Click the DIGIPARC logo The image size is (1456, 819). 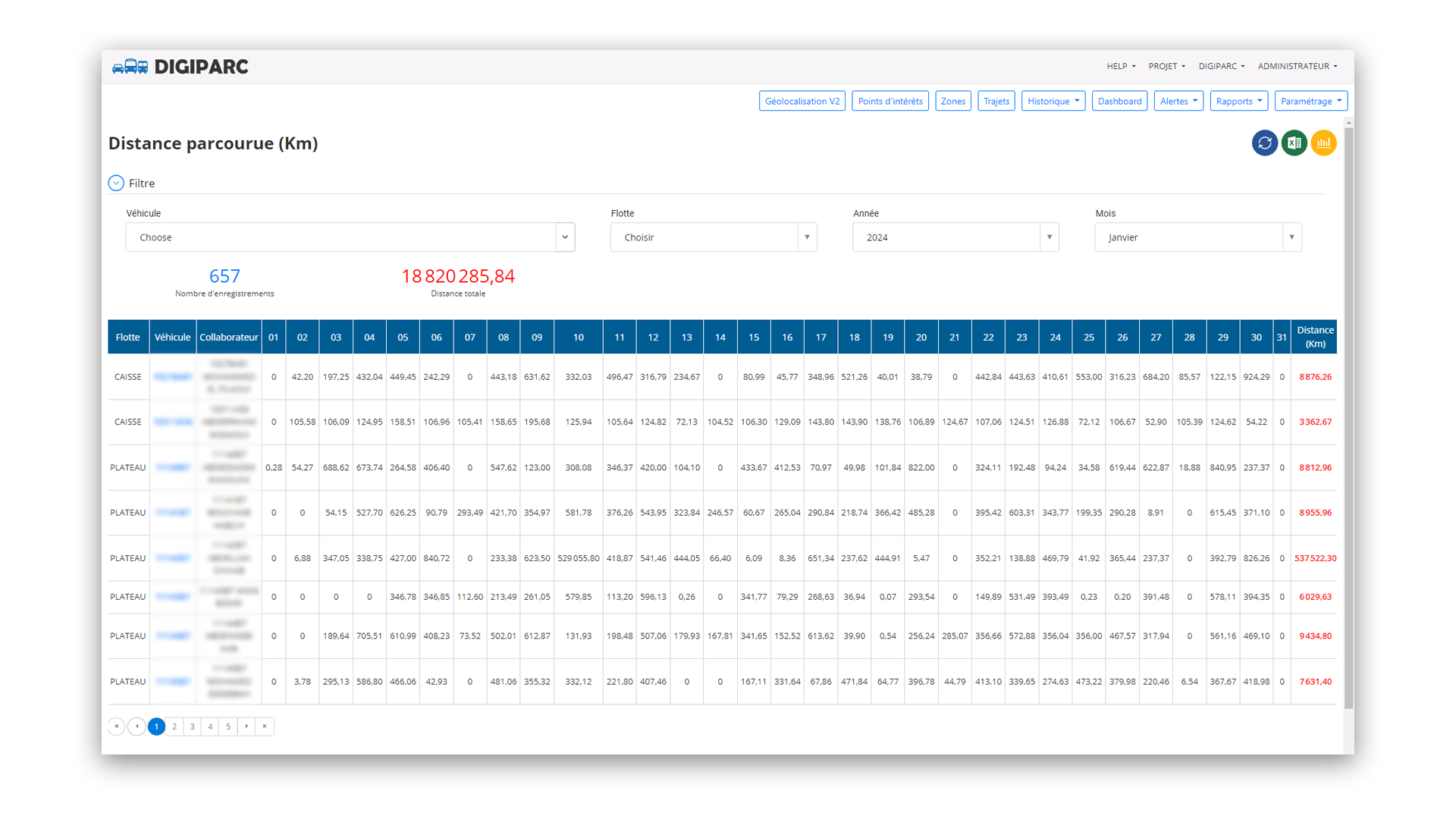coord(180,67)
